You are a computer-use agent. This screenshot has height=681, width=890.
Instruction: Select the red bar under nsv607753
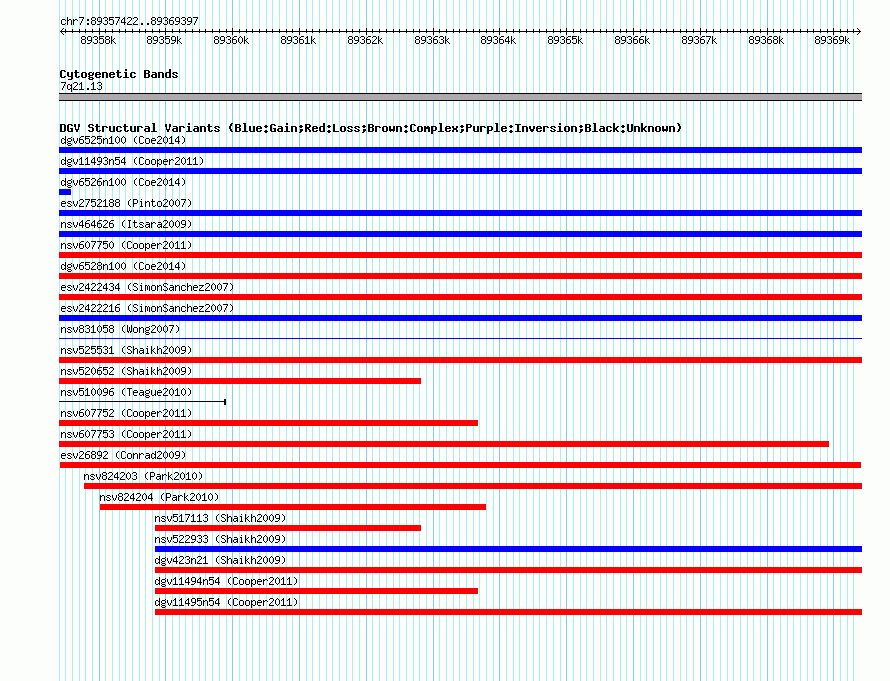coord(444,444)
